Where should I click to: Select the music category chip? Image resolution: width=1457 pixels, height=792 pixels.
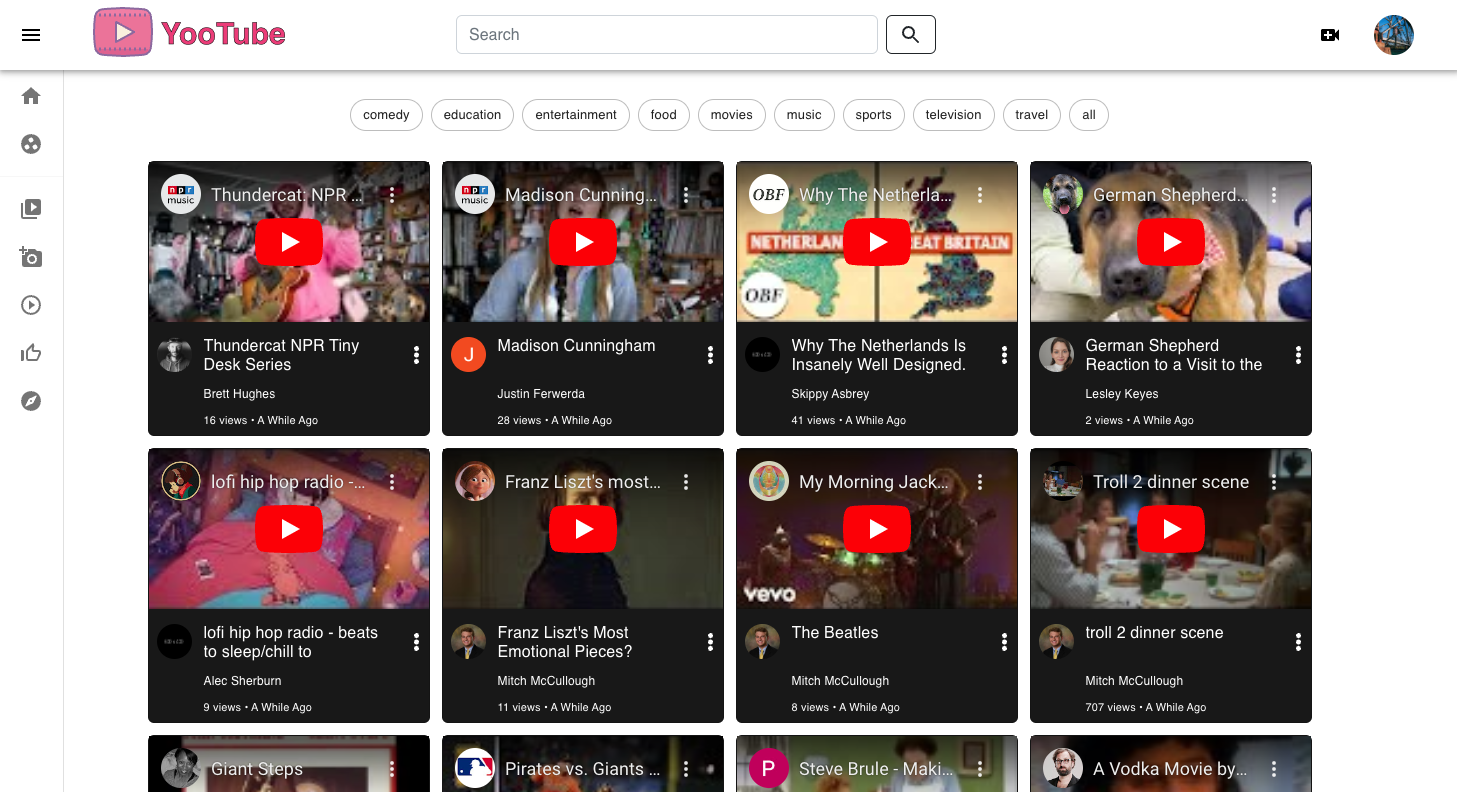(x=803, y=115)
